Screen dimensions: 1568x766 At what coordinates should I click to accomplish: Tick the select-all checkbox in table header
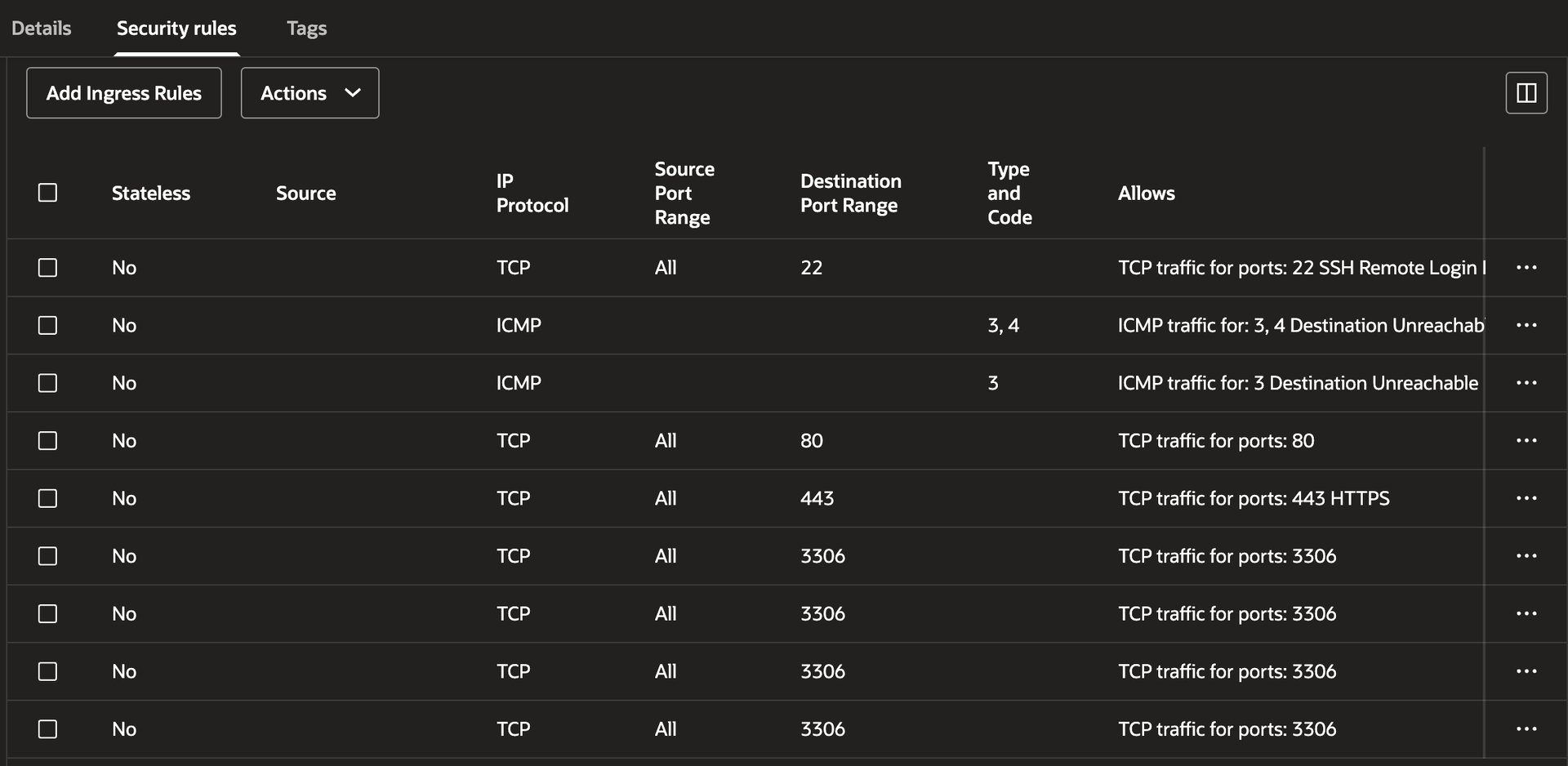coord(48,193)
